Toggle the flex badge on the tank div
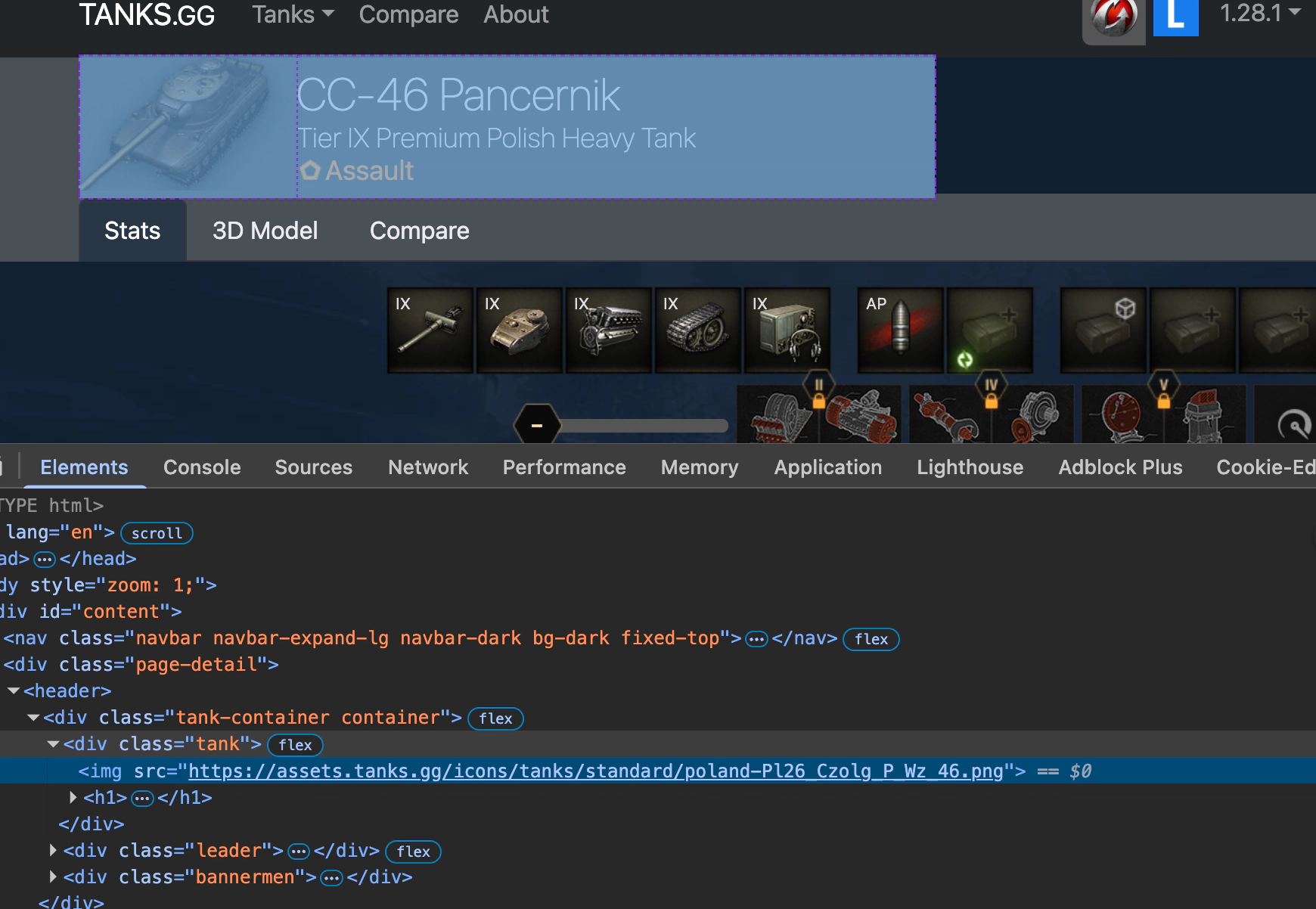This screenshot has width=1316, height=909. pos(295,745)
